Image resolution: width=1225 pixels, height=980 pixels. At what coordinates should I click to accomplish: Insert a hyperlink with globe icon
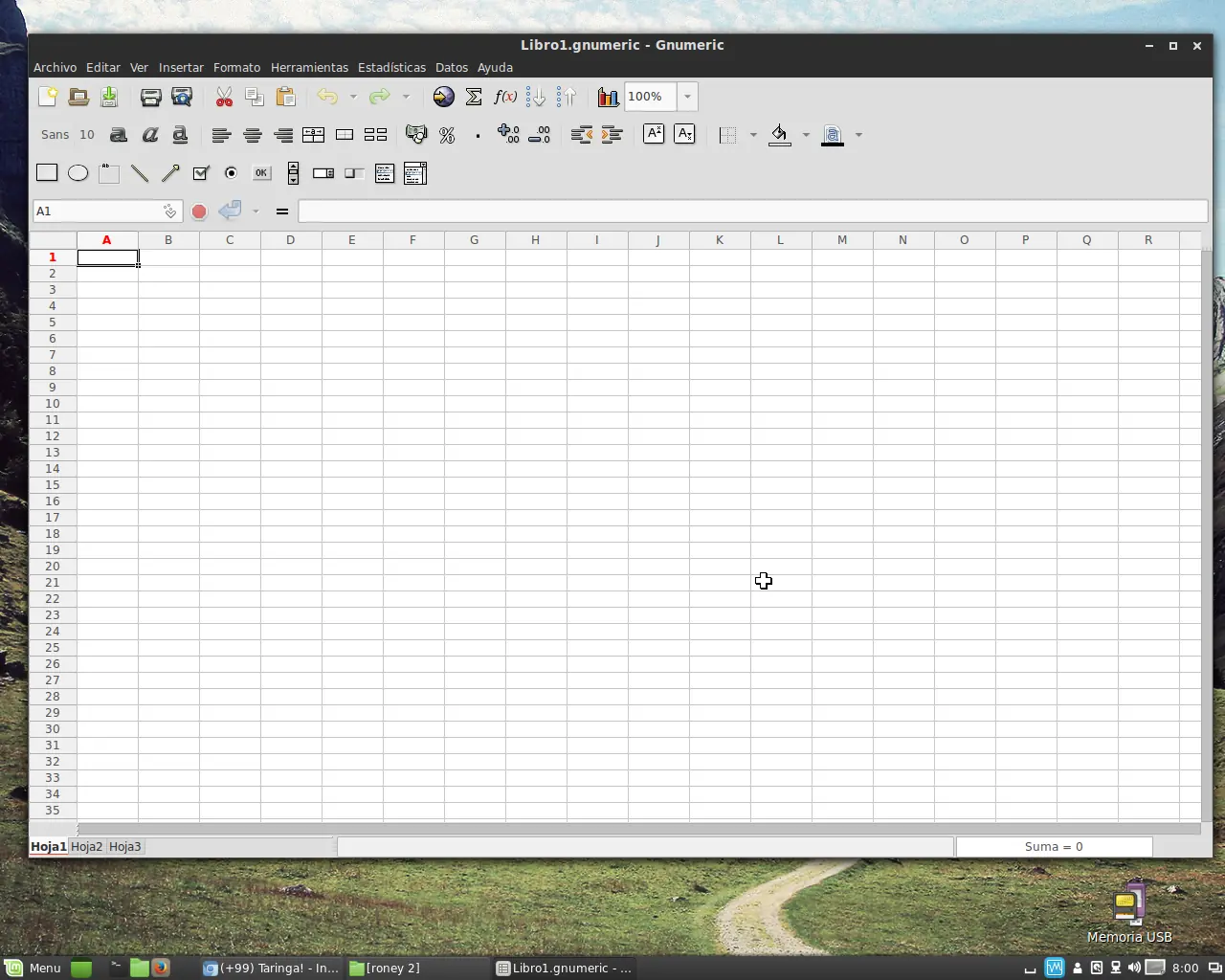tap(443, 97)
